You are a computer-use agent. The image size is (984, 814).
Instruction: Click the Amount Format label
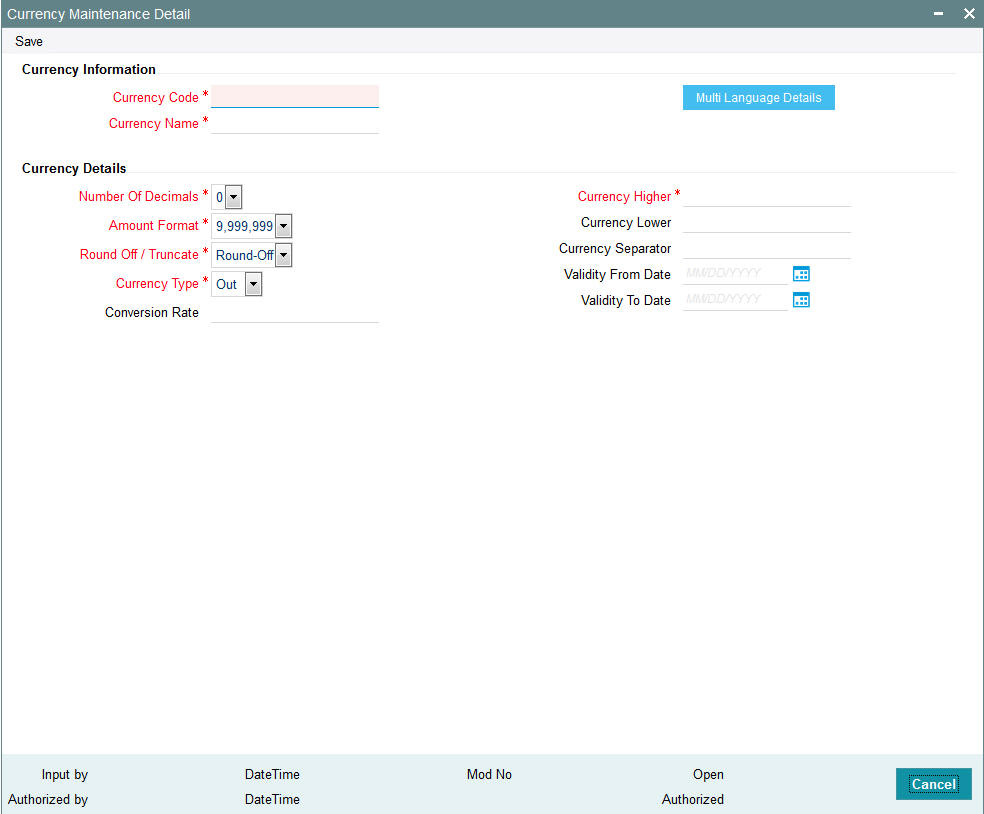[154, 225]
